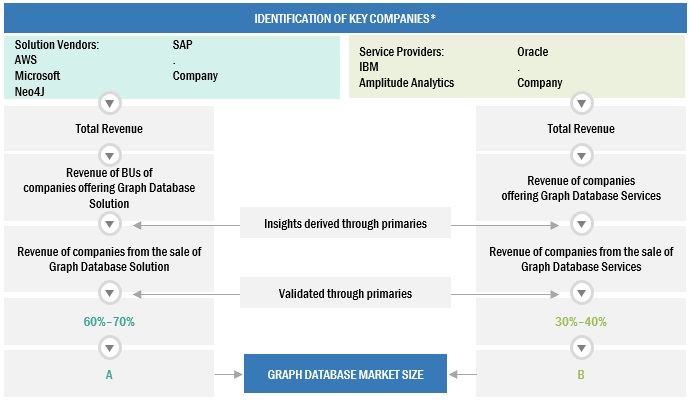
Task: Click the down arrow below the Service Providers box
Action: click(x=581, y=103)
